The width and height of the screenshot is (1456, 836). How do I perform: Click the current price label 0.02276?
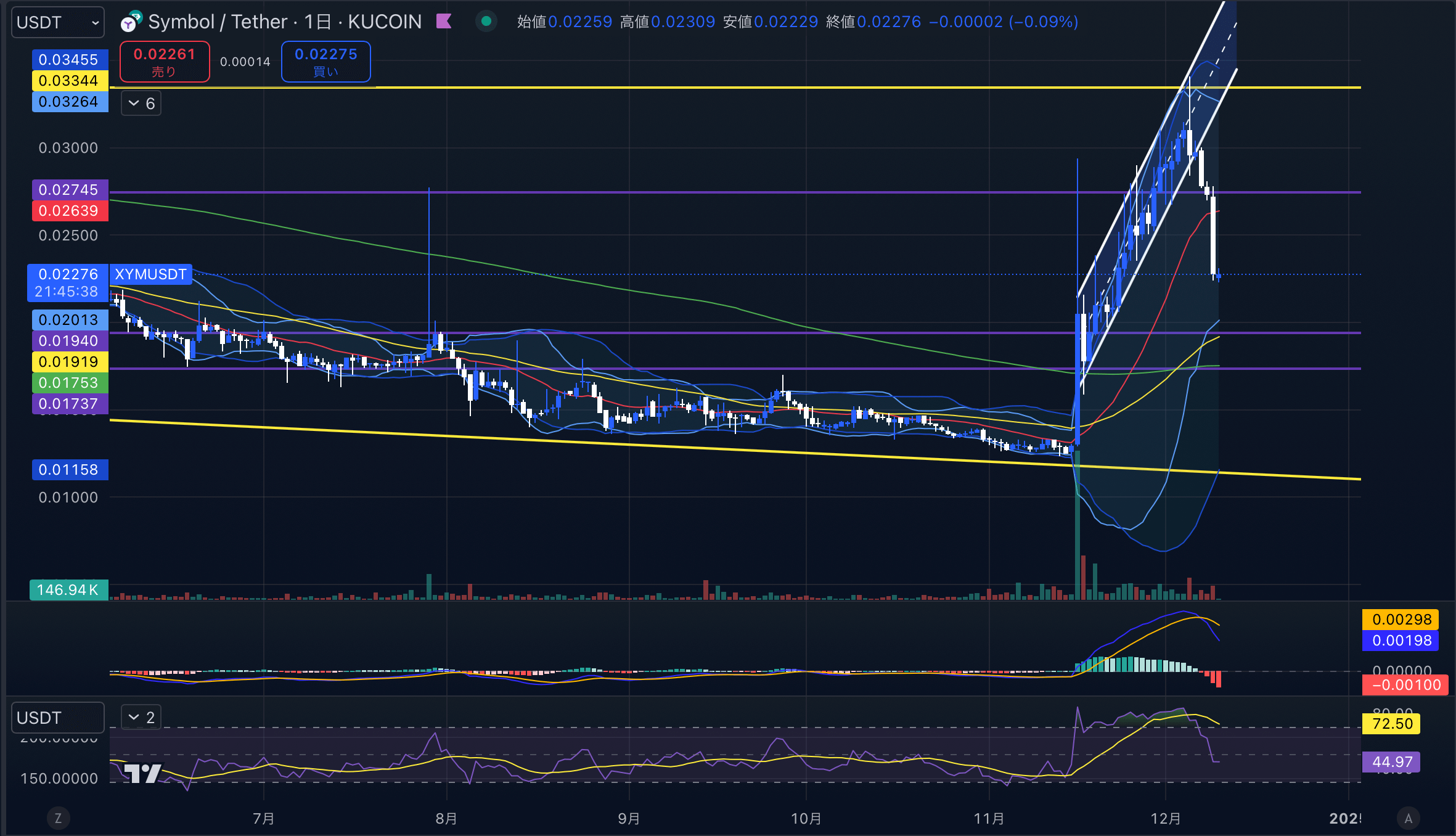click(x=68, y=283)
